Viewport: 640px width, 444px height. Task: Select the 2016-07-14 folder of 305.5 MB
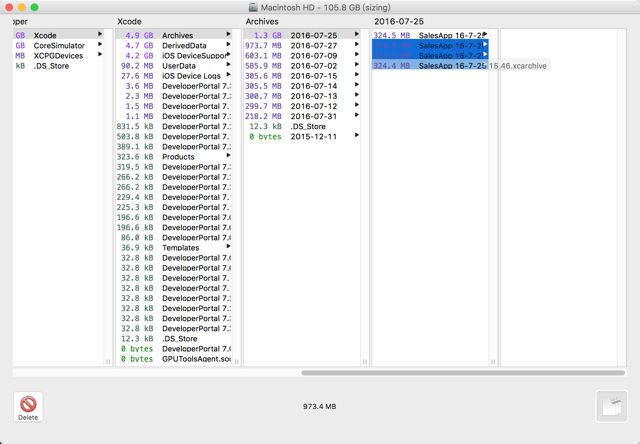(302, 86)
